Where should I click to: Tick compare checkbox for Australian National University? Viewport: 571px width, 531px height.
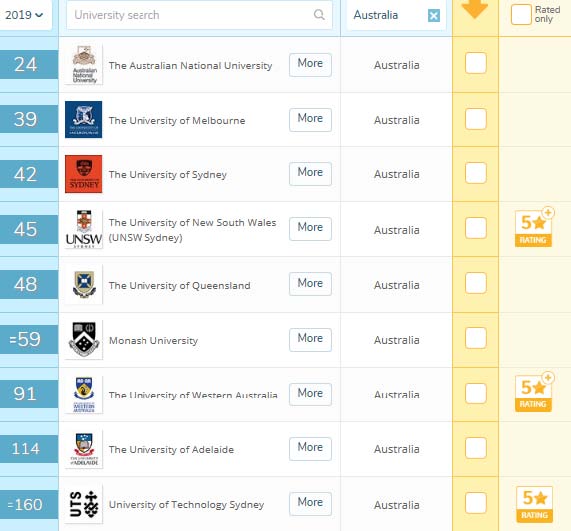[476, 63]
